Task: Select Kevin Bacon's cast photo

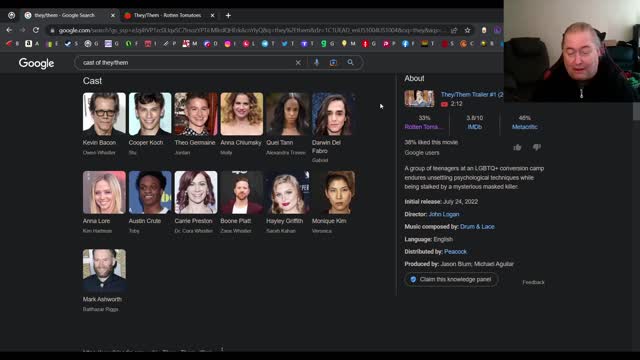Action: pos(104,114)
